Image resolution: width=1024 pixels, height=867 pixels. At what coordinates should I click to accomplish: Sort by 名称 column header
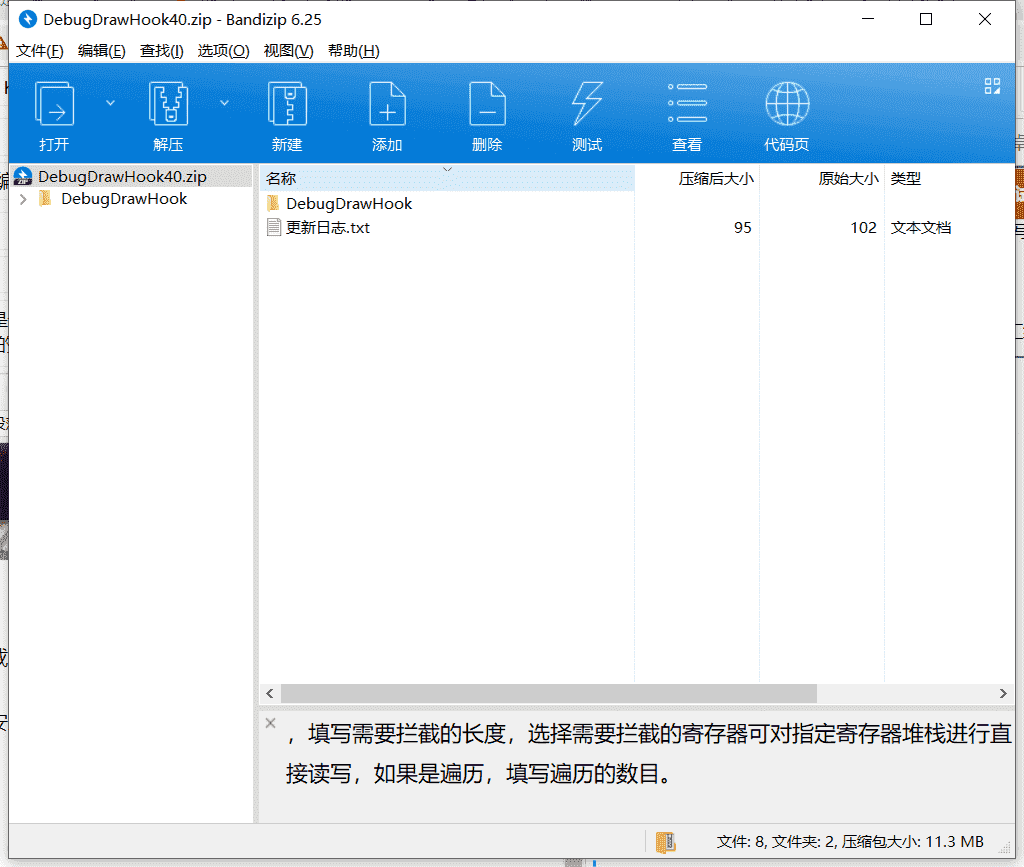(447, 178)
